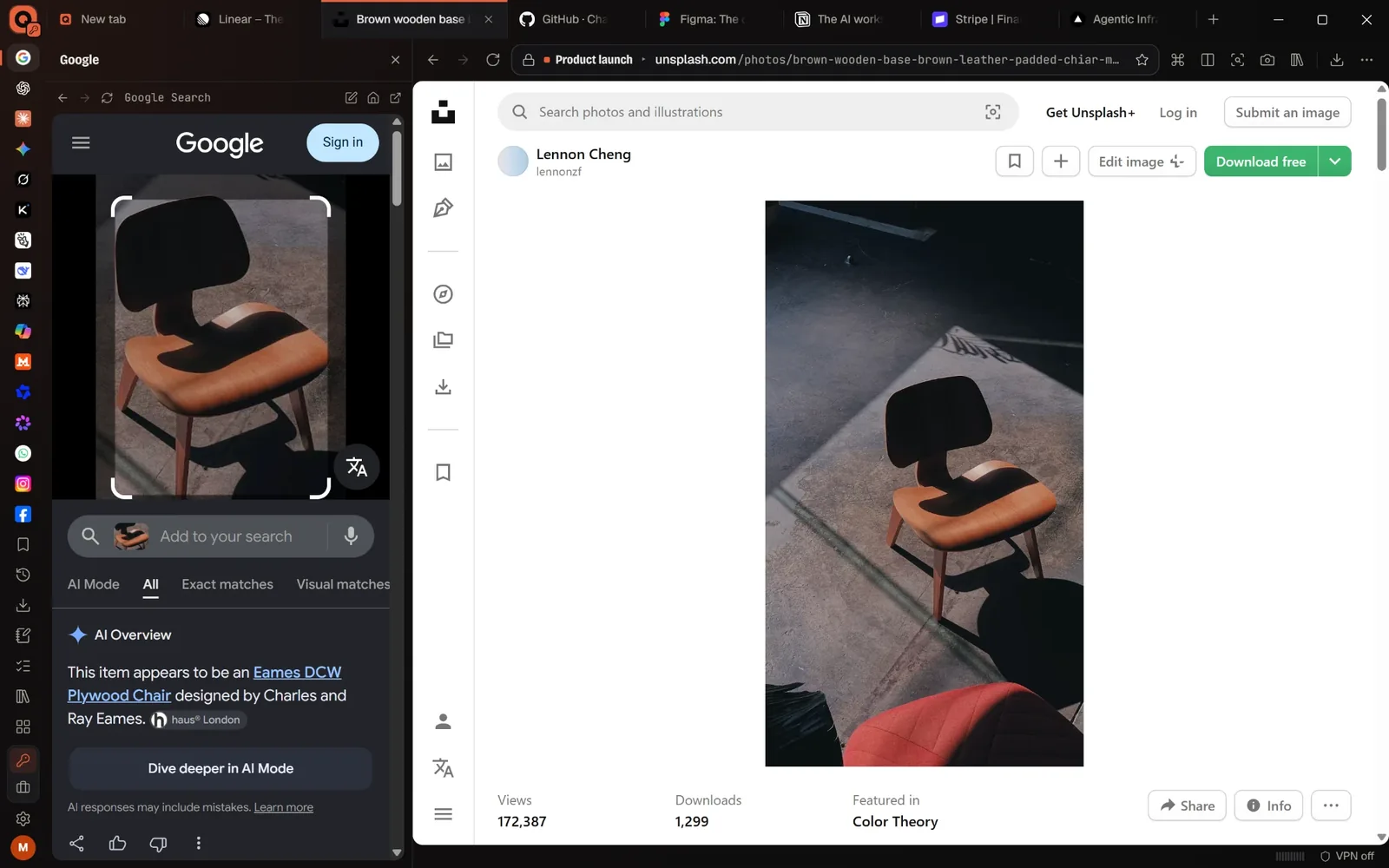Click visual search icon in Unsplash search bar
This screenshot has height=868, width=1389.
[992, 112]
